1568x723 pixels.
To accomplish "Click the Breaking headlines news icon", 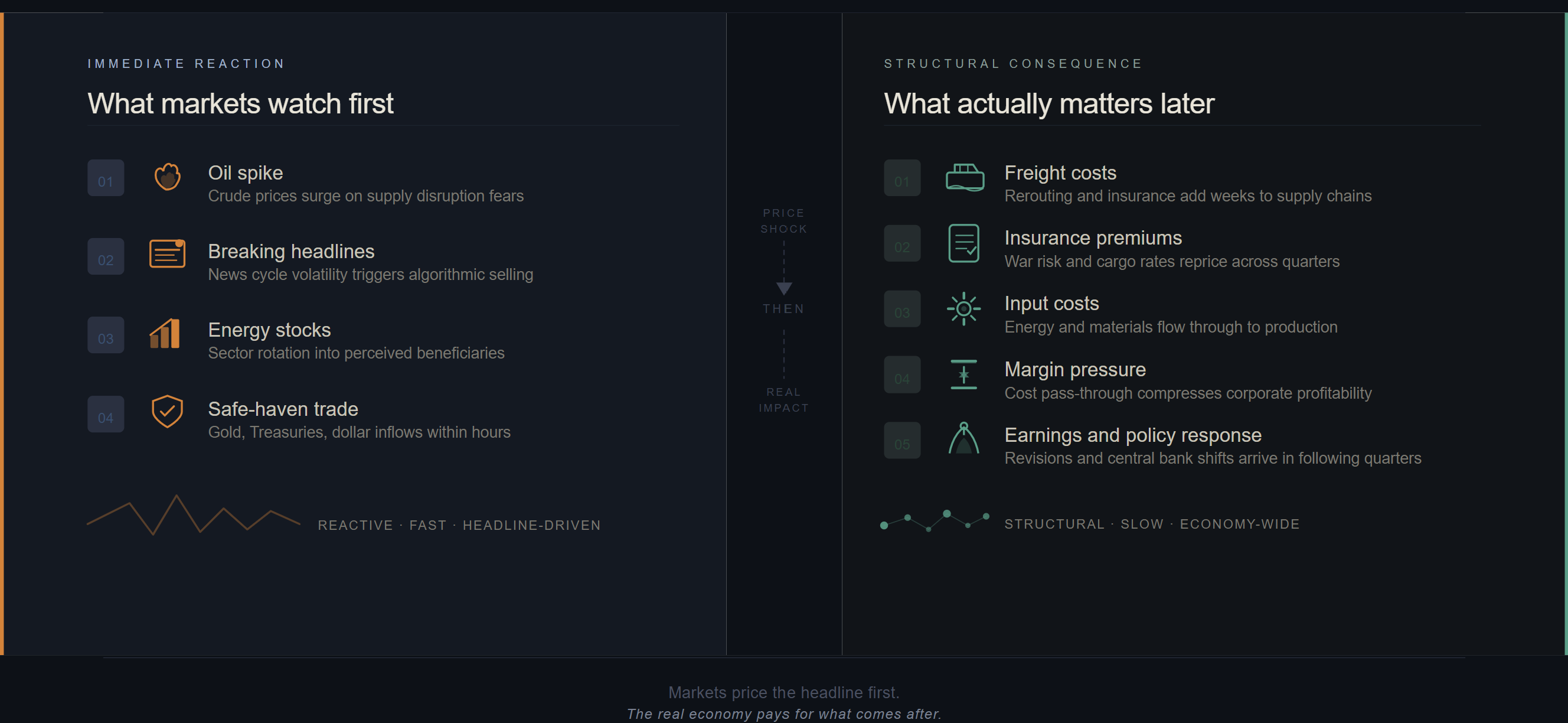I will pyautogui.click(x=168, y=254).
